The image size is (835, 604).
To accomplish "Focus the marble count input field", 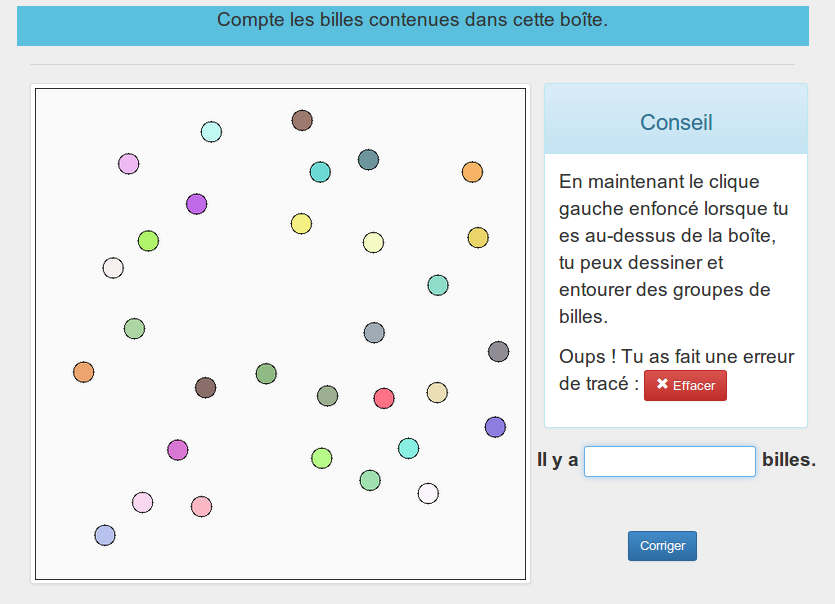I will coord(669,461).
